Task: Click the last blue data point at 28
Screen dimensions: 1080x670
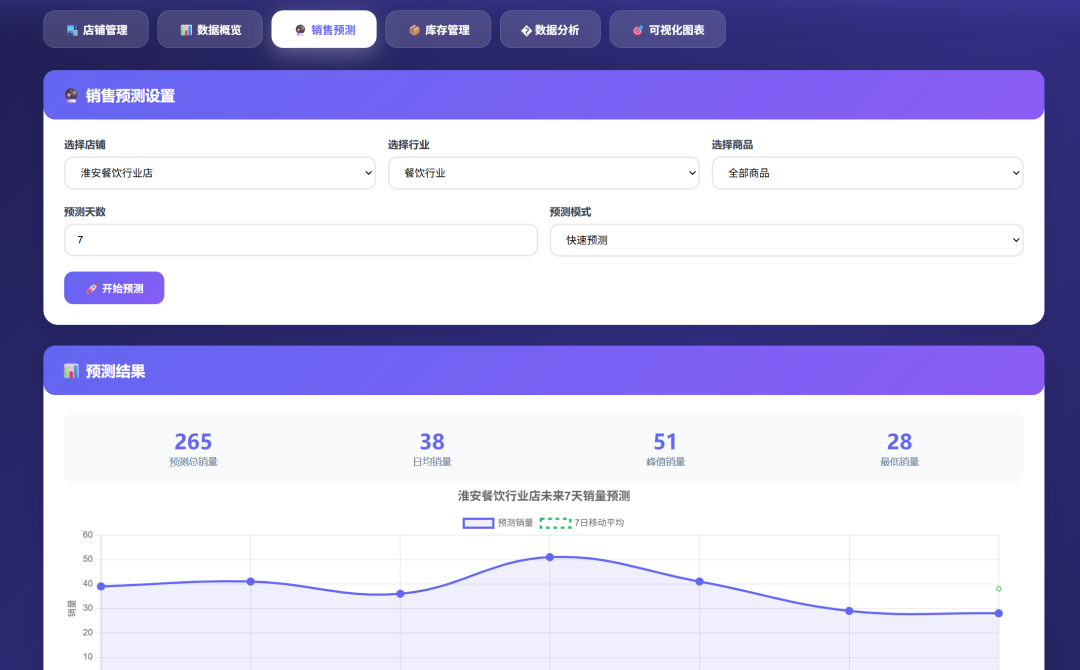Action: pyautogui.click(x=999, y=614)
